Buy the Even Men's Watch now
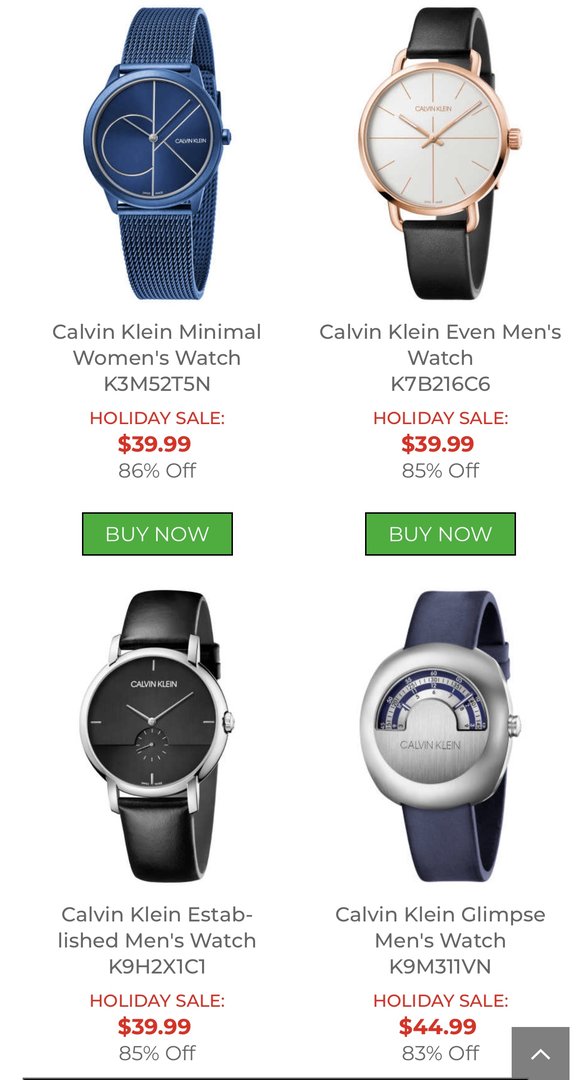Image resolution: width=584 pixels, height=1080 pixels. (440, 534)
